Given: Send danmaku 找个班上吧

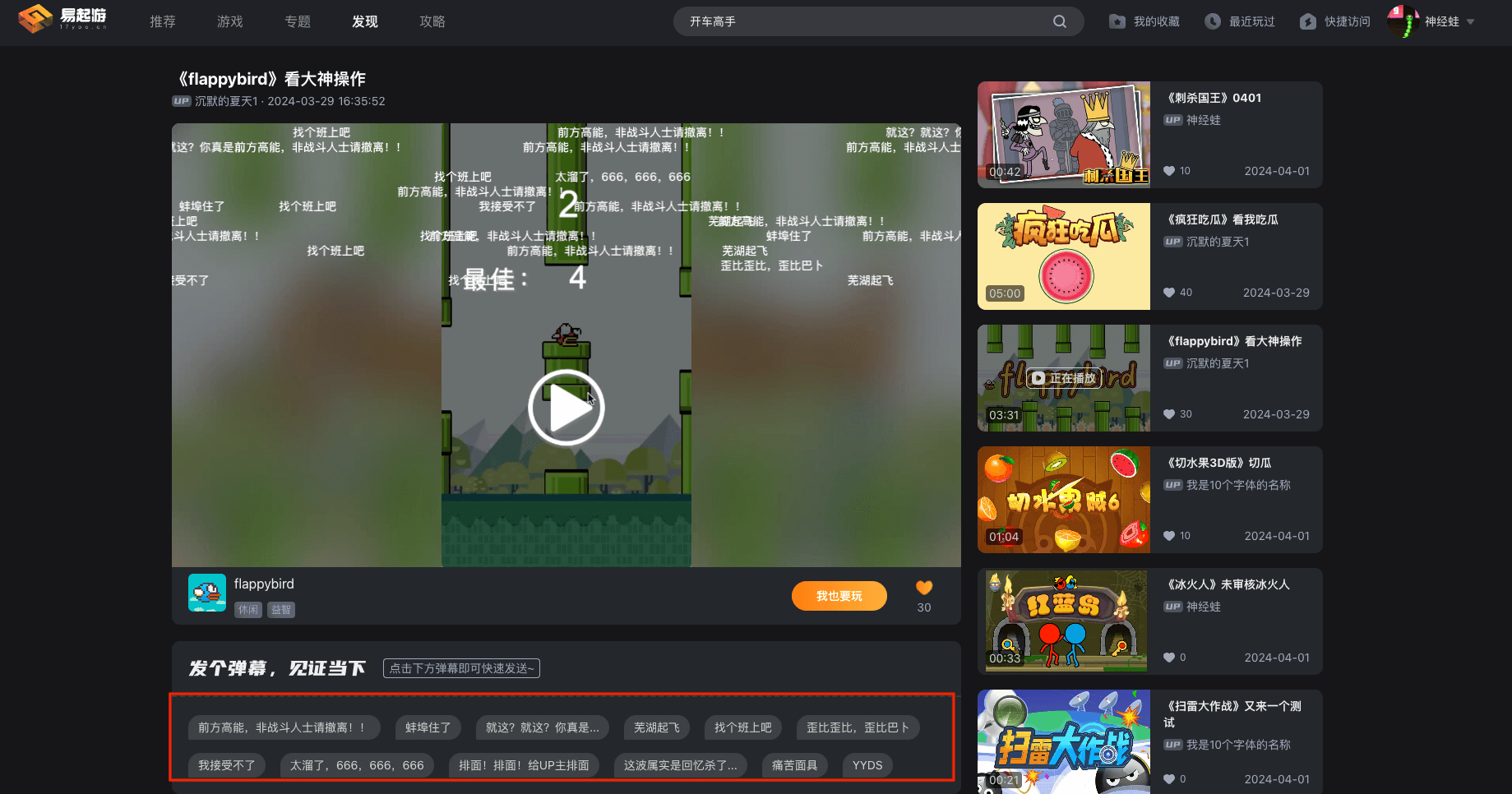Looking at the screenshot, I should [743, 727].
